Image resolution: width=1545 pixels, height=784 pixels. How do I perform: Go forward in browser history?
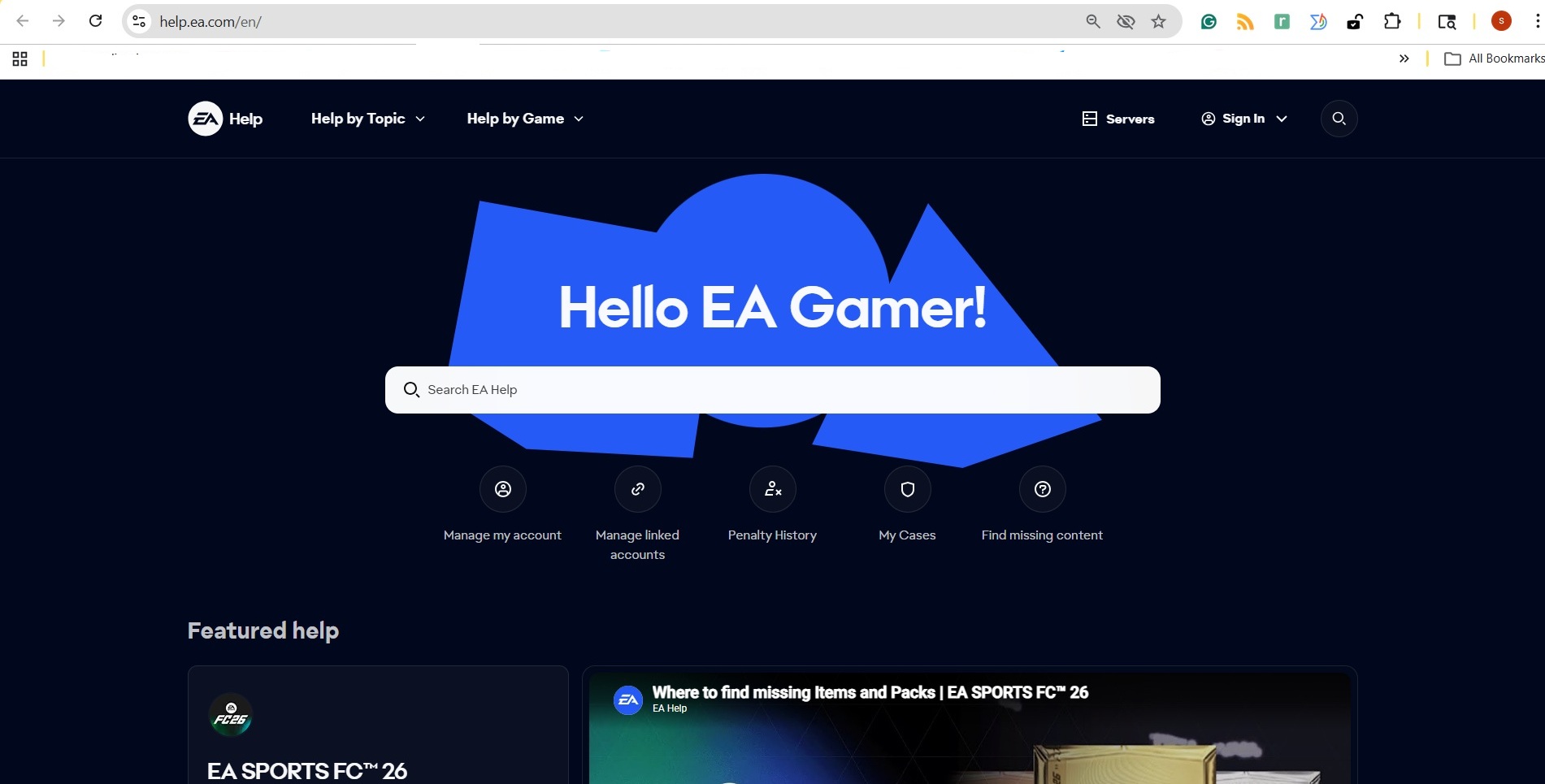[x=59, y=21]
